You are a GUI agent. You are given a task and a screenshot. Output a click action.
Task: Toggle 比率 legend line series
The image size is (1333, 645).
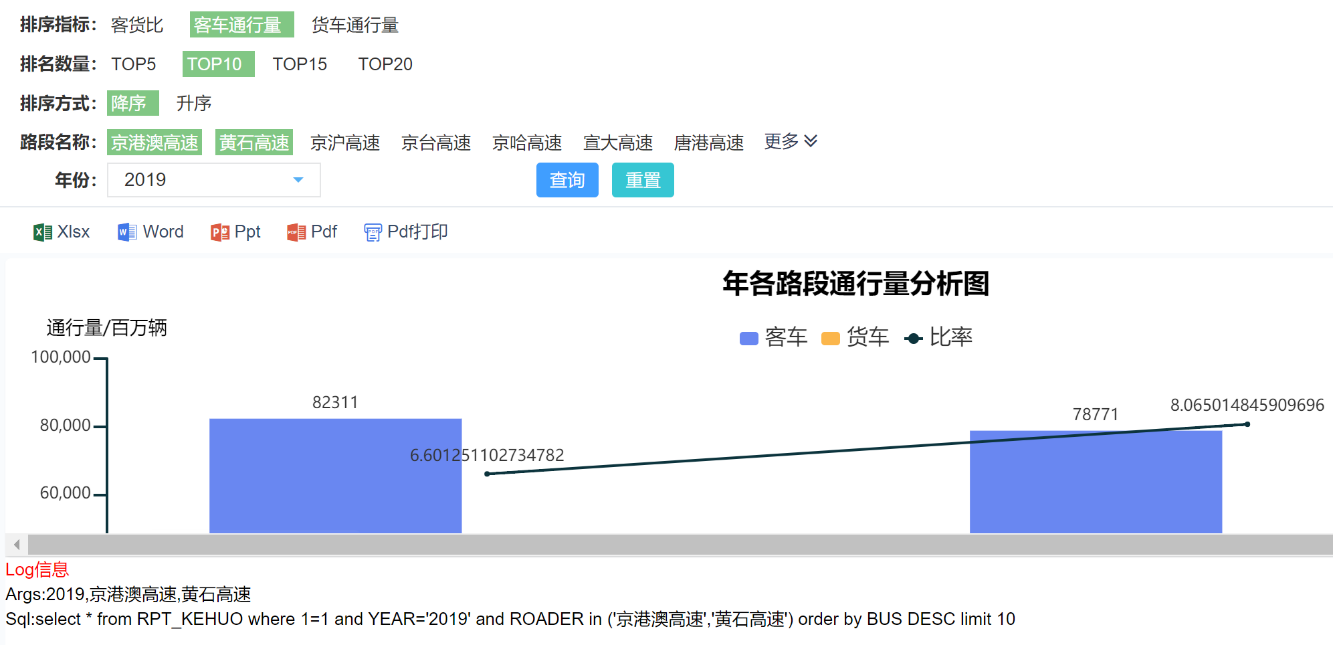pos(938,338)
